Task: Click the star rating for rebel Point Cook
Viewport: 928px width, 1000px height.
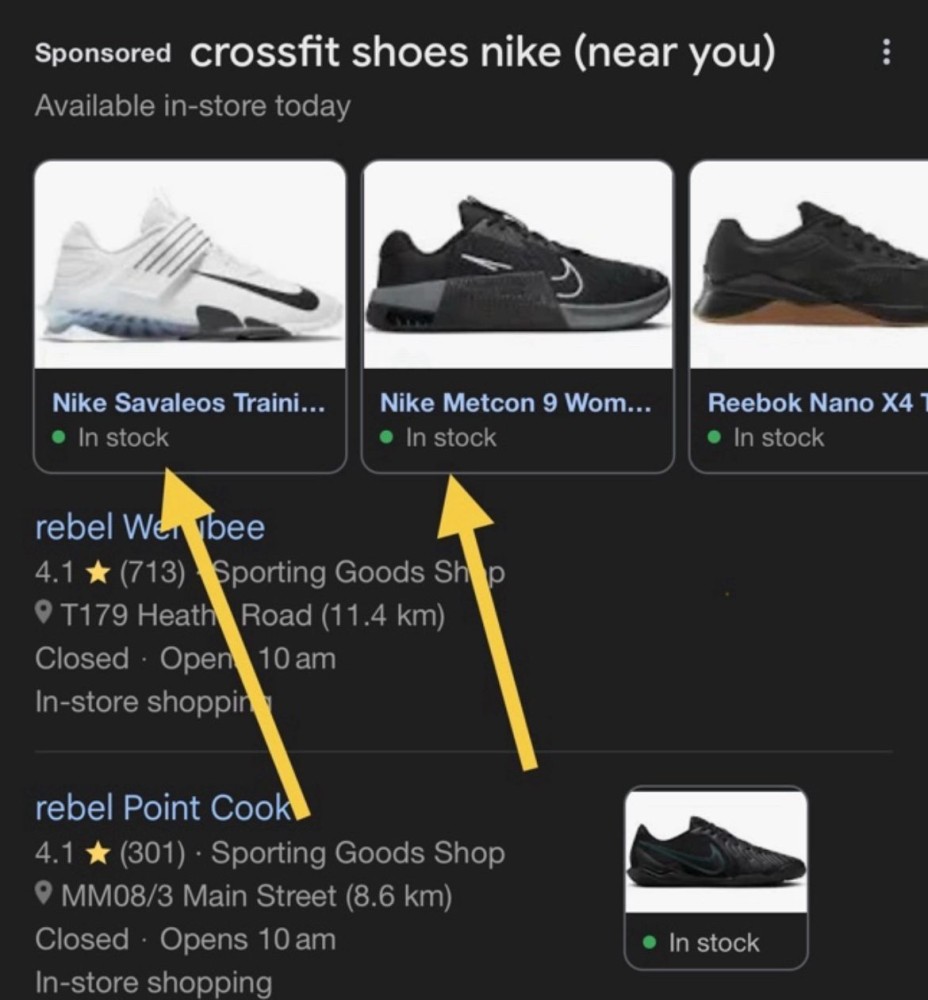Action: [x=97, y=853]
